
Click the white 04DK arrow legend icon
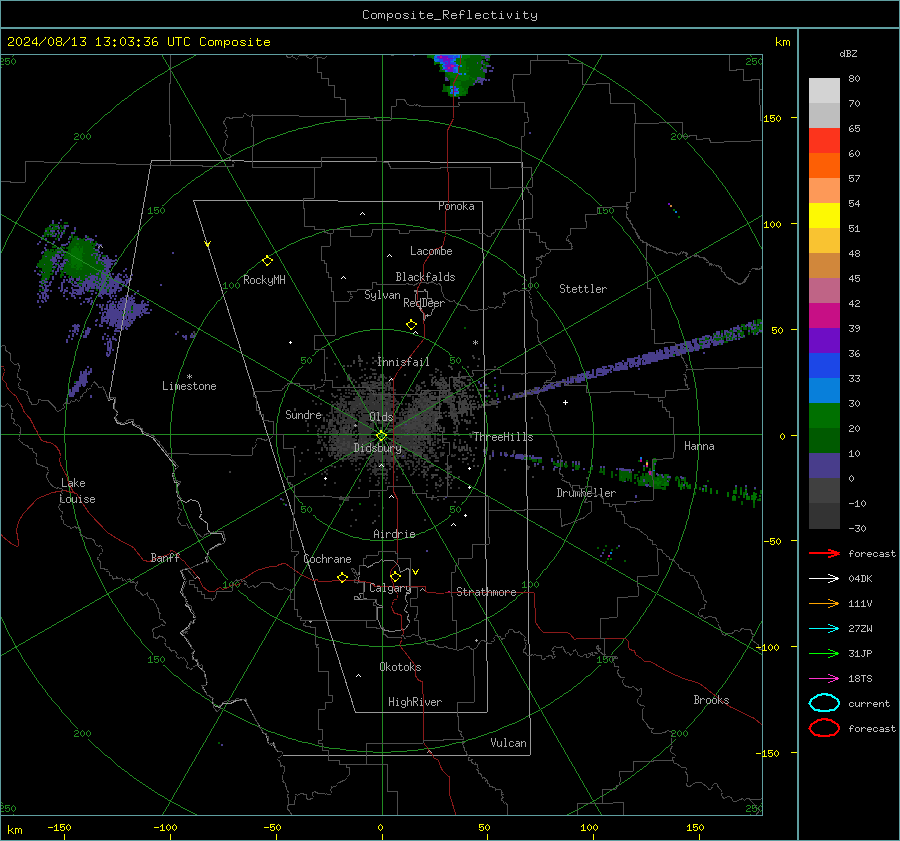pyautogui.click(x=824, y=579)
